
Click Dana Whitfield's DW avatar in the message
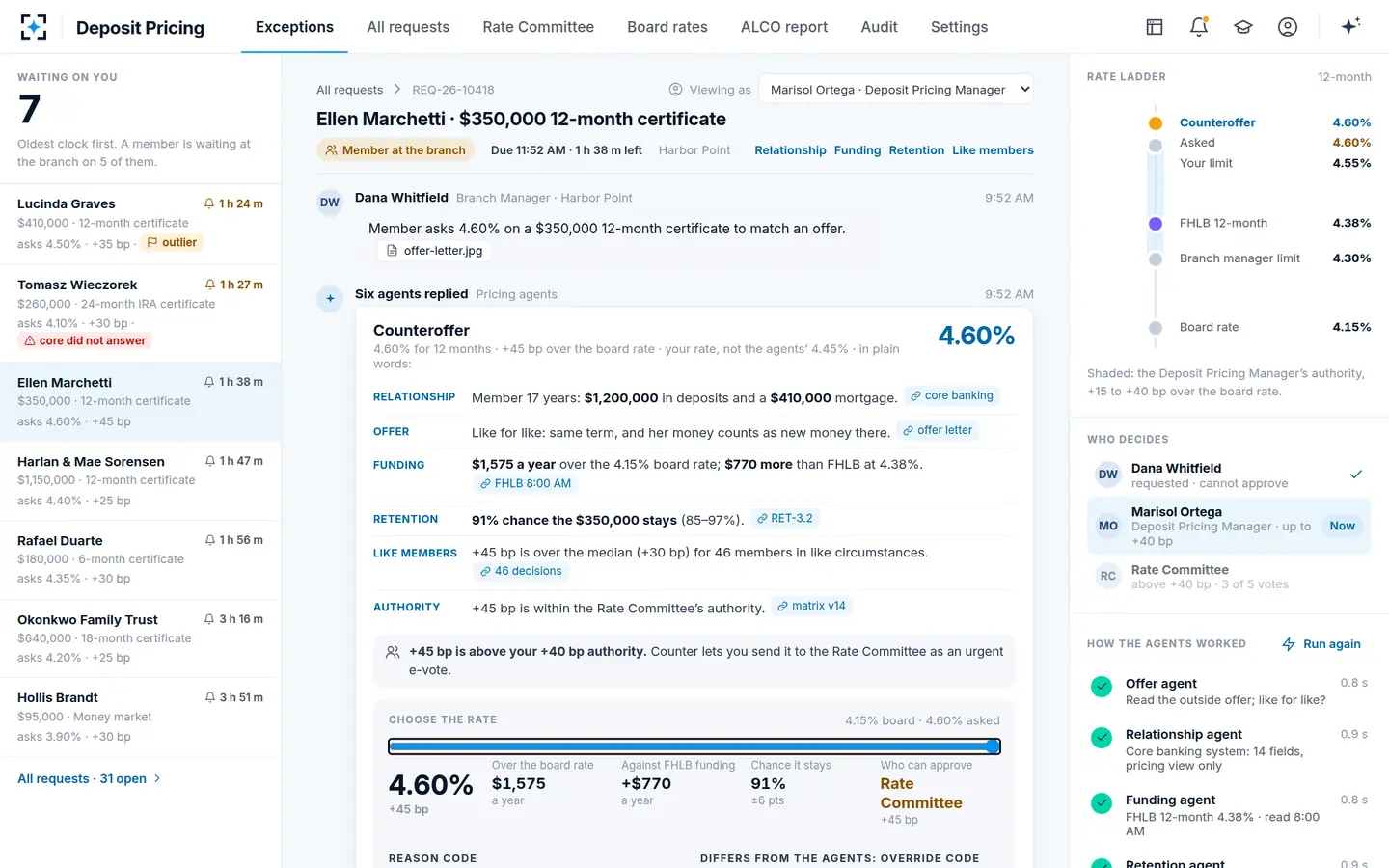[x=330, y=203]
